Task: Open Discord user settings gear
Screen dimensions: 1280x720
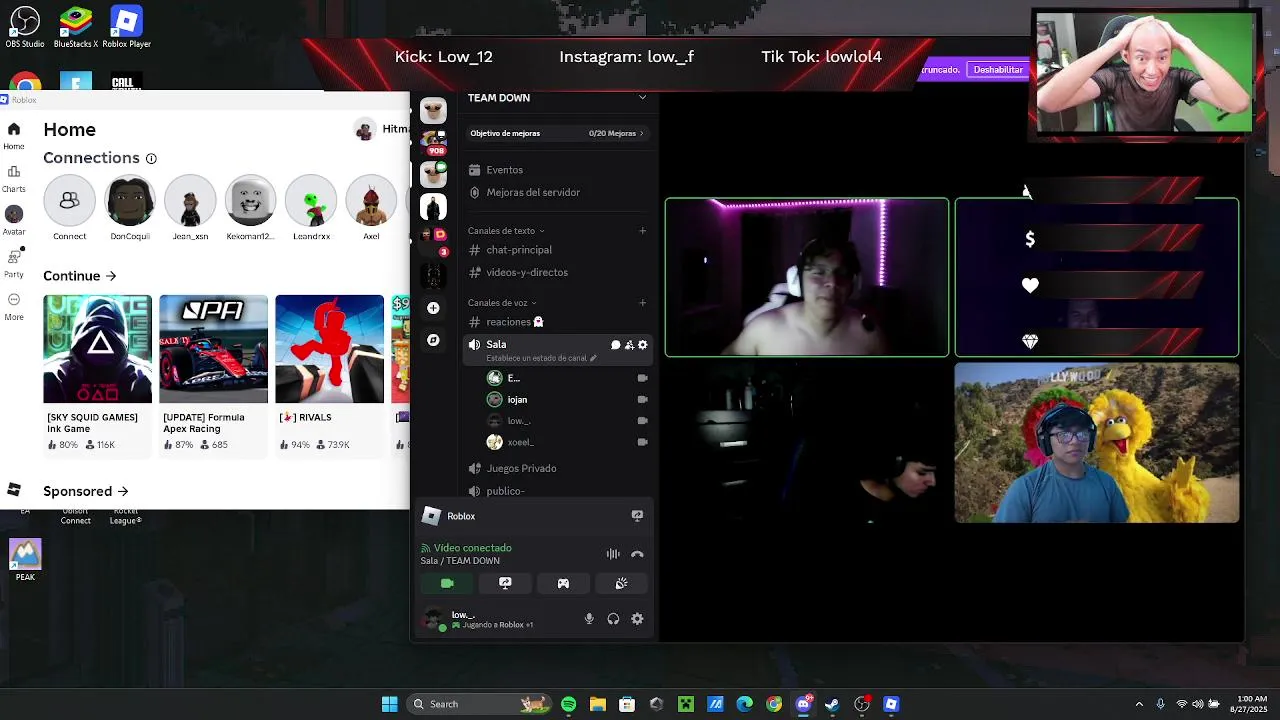Action: (x=637, y=619)
